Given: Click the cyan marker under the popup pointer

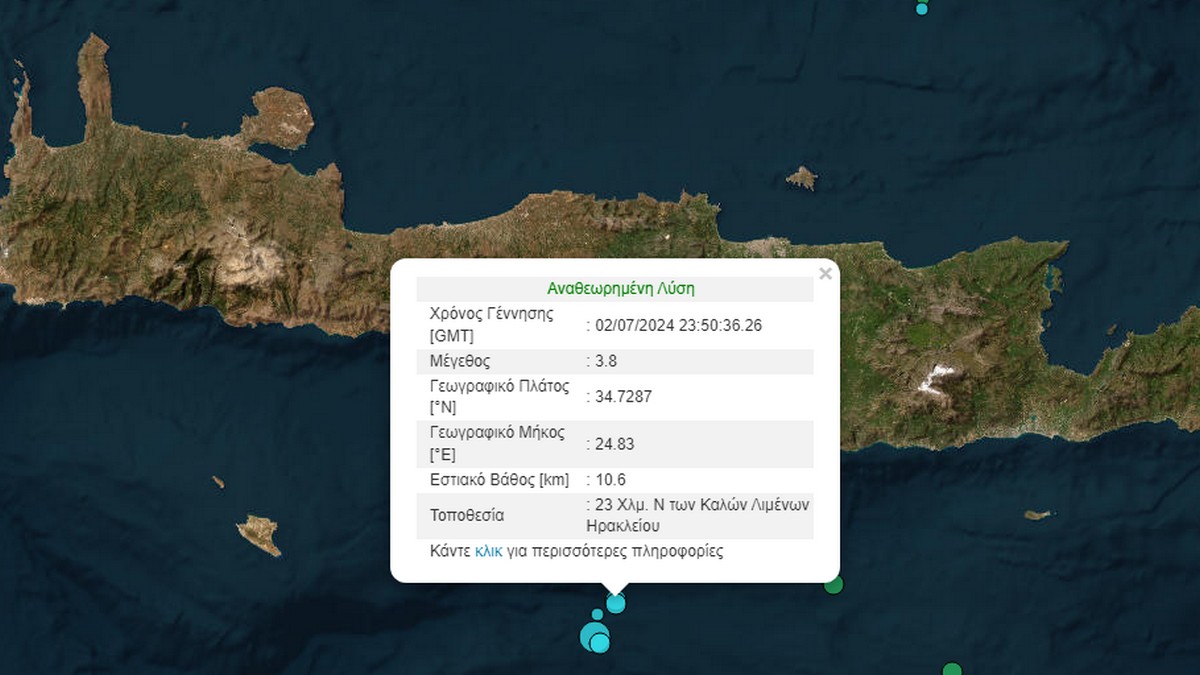Looking at the screenshot, I should pyautogui.click(x=616, y=603).
